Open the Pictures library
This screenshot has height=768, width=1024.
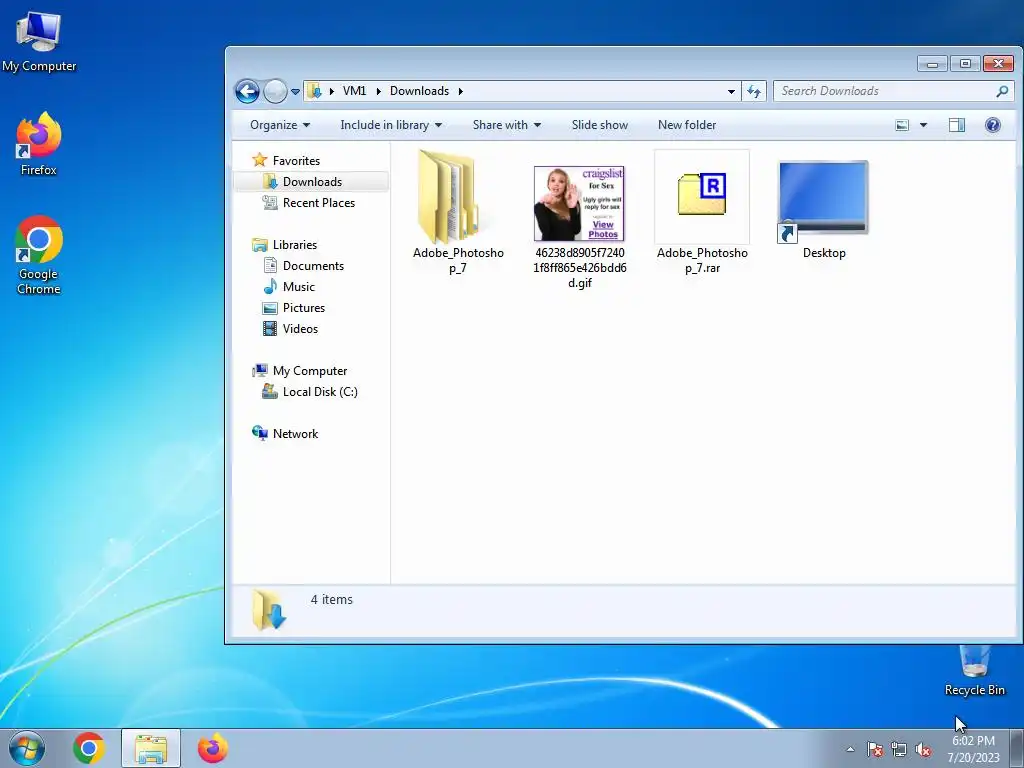[x=304, y=308]
